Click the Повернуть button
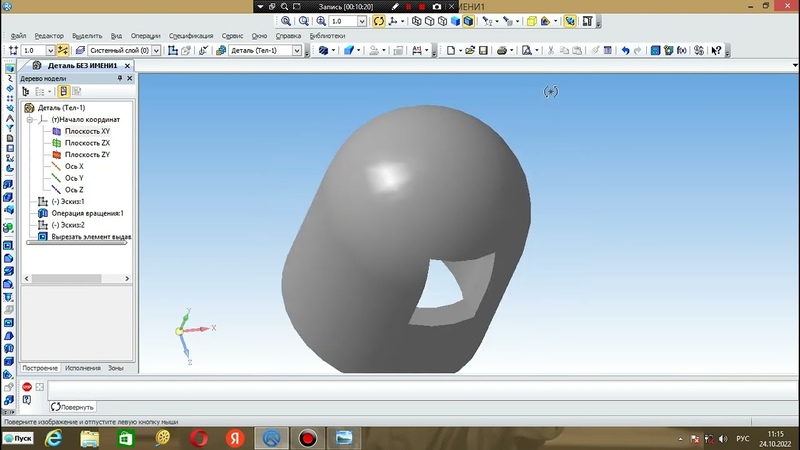Screen dimensions: 800x450 (73, 407)
